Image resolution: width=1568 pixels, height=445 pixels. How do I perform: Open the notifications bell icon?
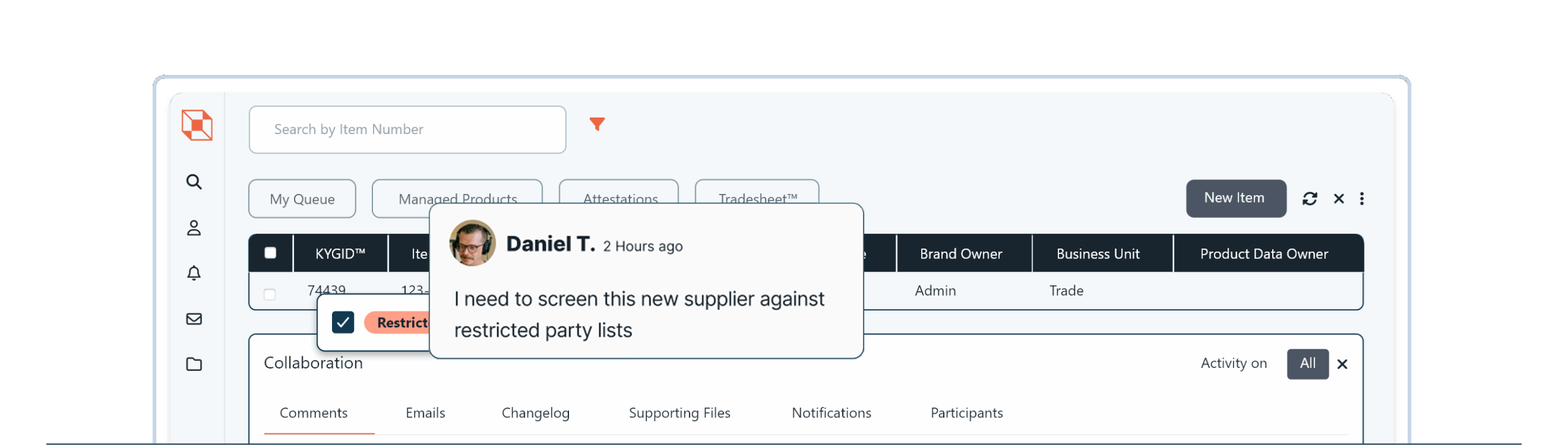click(194, 273)
